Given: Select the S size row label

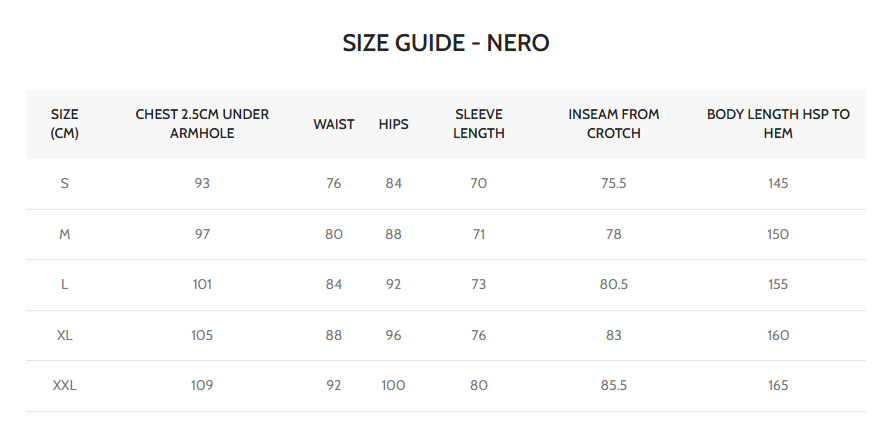Looking at the screenshot, I should tap(65, 184).
